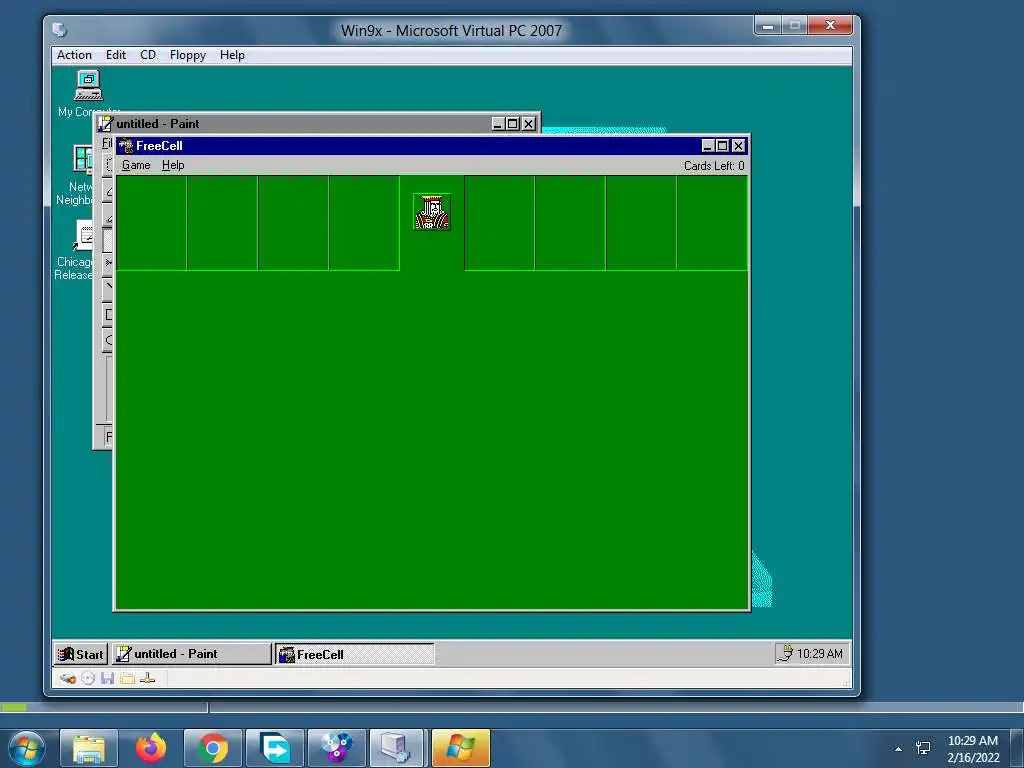Screen dimensions: 1024x768
Task: Click the Paint window title bar icon
Action: click(105, 123)
